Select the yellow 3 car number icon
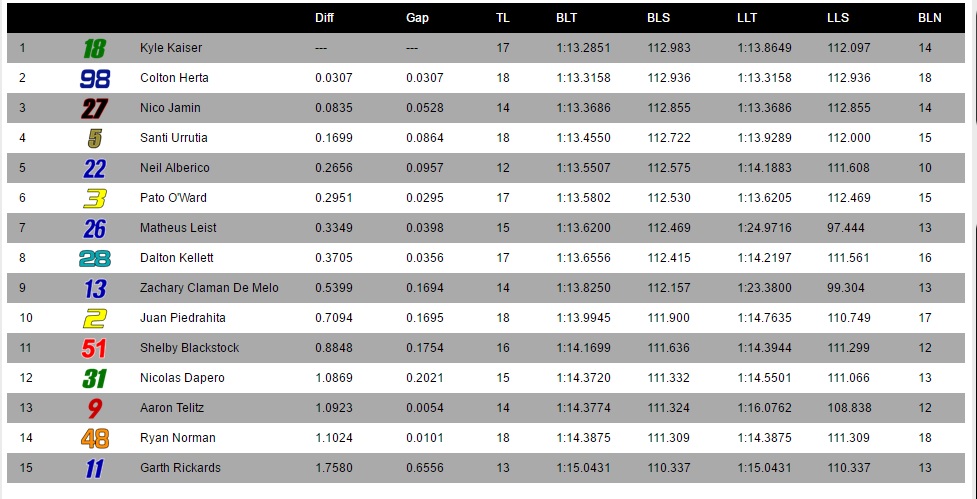The image size is (977, 499). (95, 199)
